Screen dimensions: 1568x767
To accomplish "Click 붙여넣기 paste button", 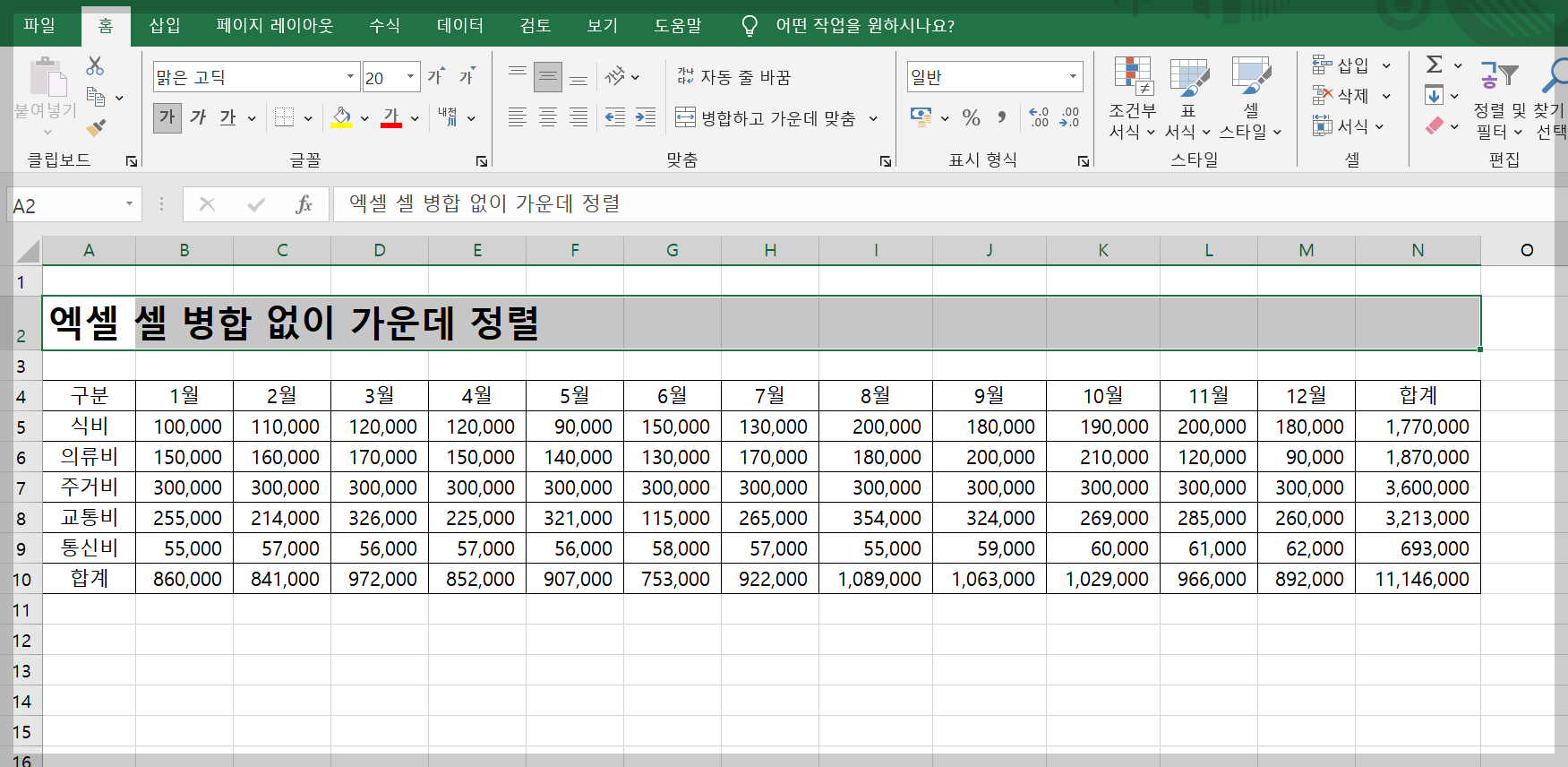I will (46, 98).
